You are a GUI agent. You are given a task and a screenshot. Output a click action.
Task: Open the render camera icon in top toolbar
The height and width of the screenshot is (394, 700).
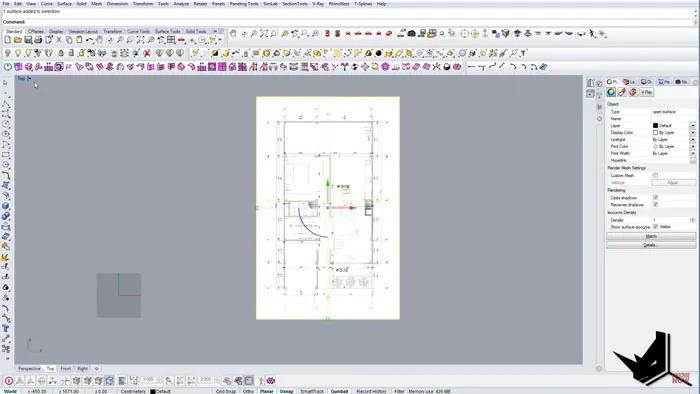(412, 33)
